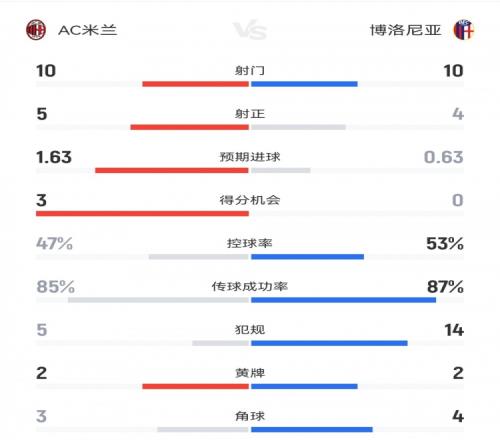Open the 博洛尼亚 team name

click(406, 30)
